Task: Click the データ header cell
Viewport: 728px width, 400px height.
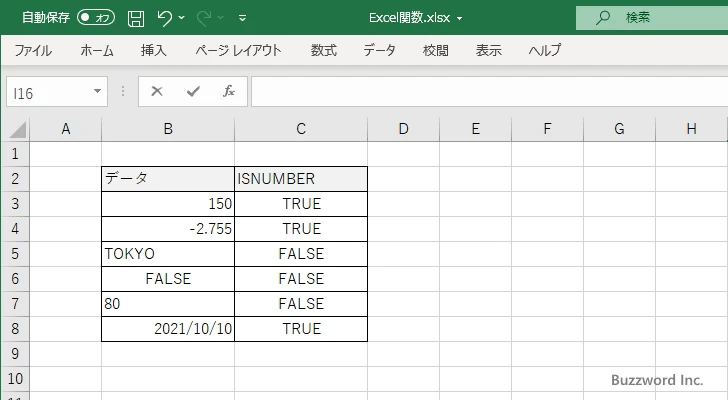Action: pyautogui.click(x=168, y=179)
